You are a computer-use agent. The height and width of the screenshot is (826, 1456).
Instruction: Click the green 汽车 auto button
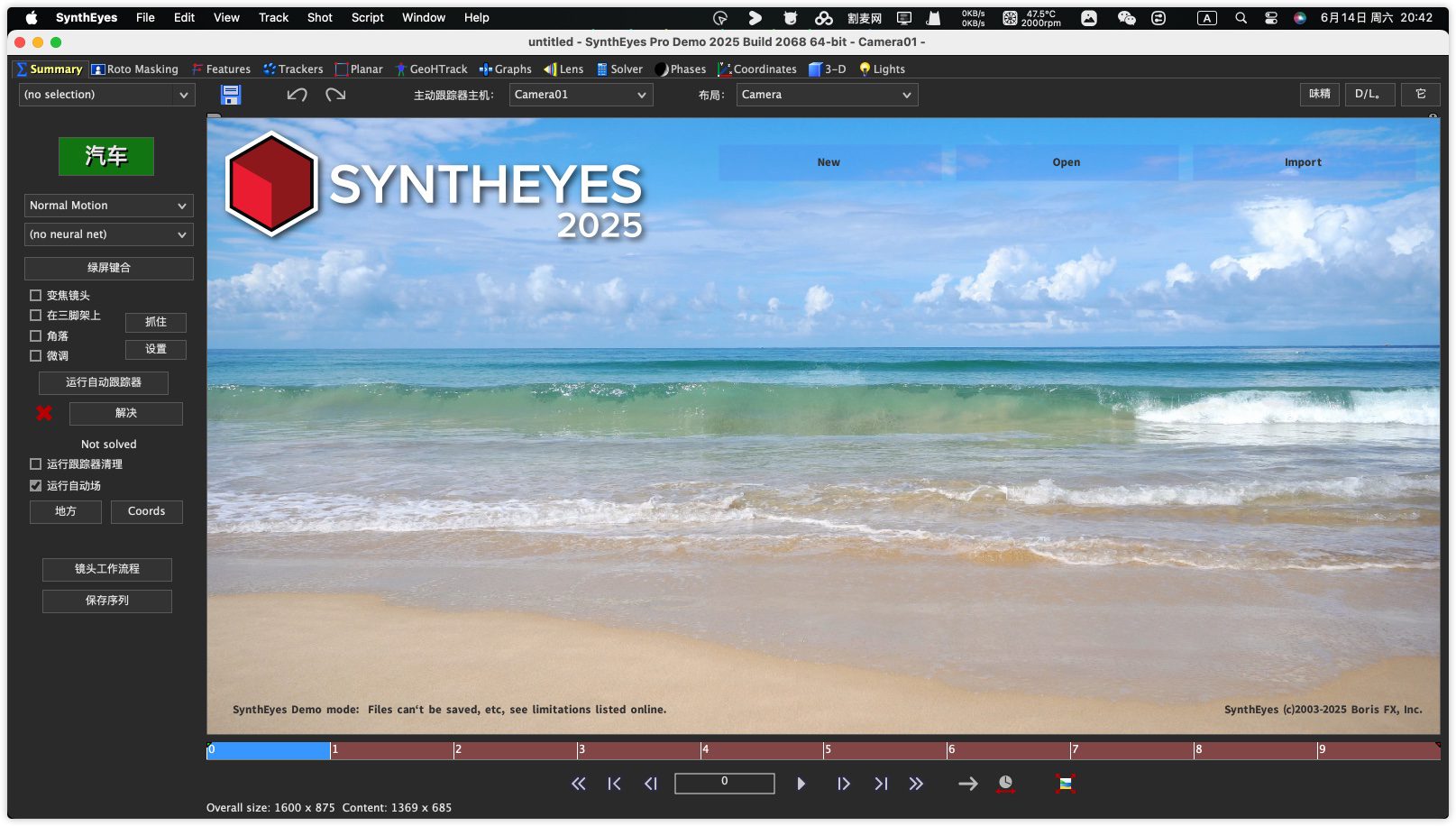click(x=106, y=156)
